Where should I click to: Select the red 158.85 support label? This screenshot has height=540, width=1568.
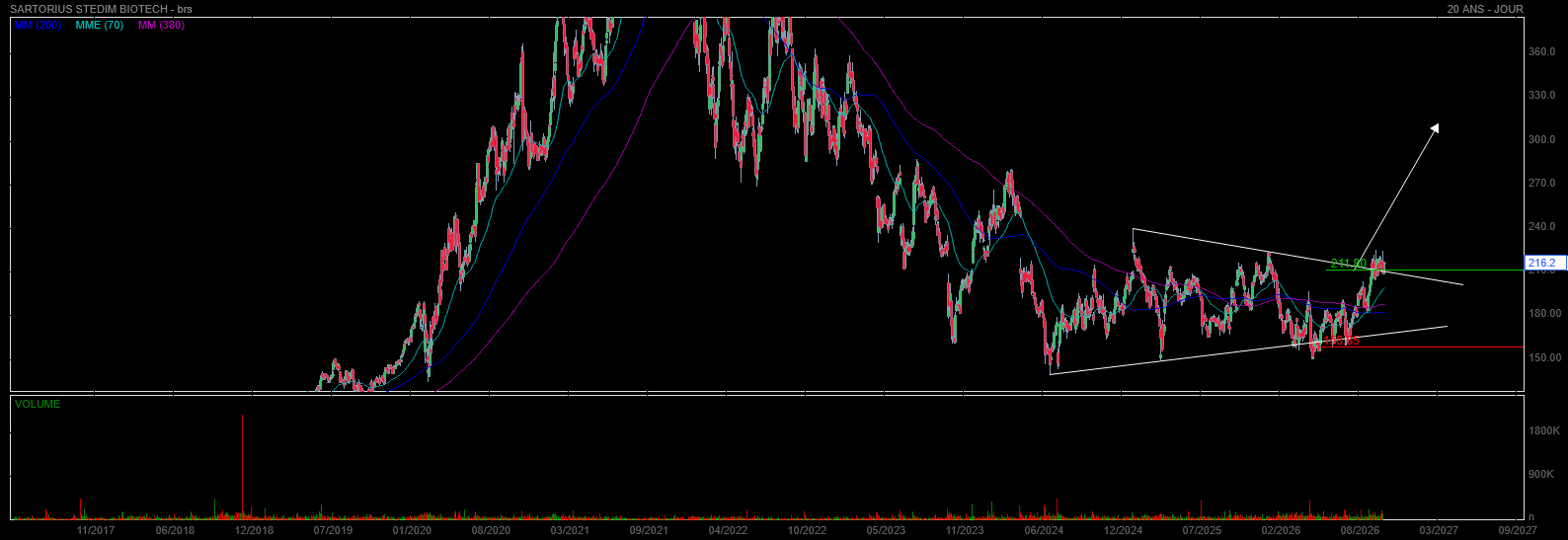(1342, 341)
